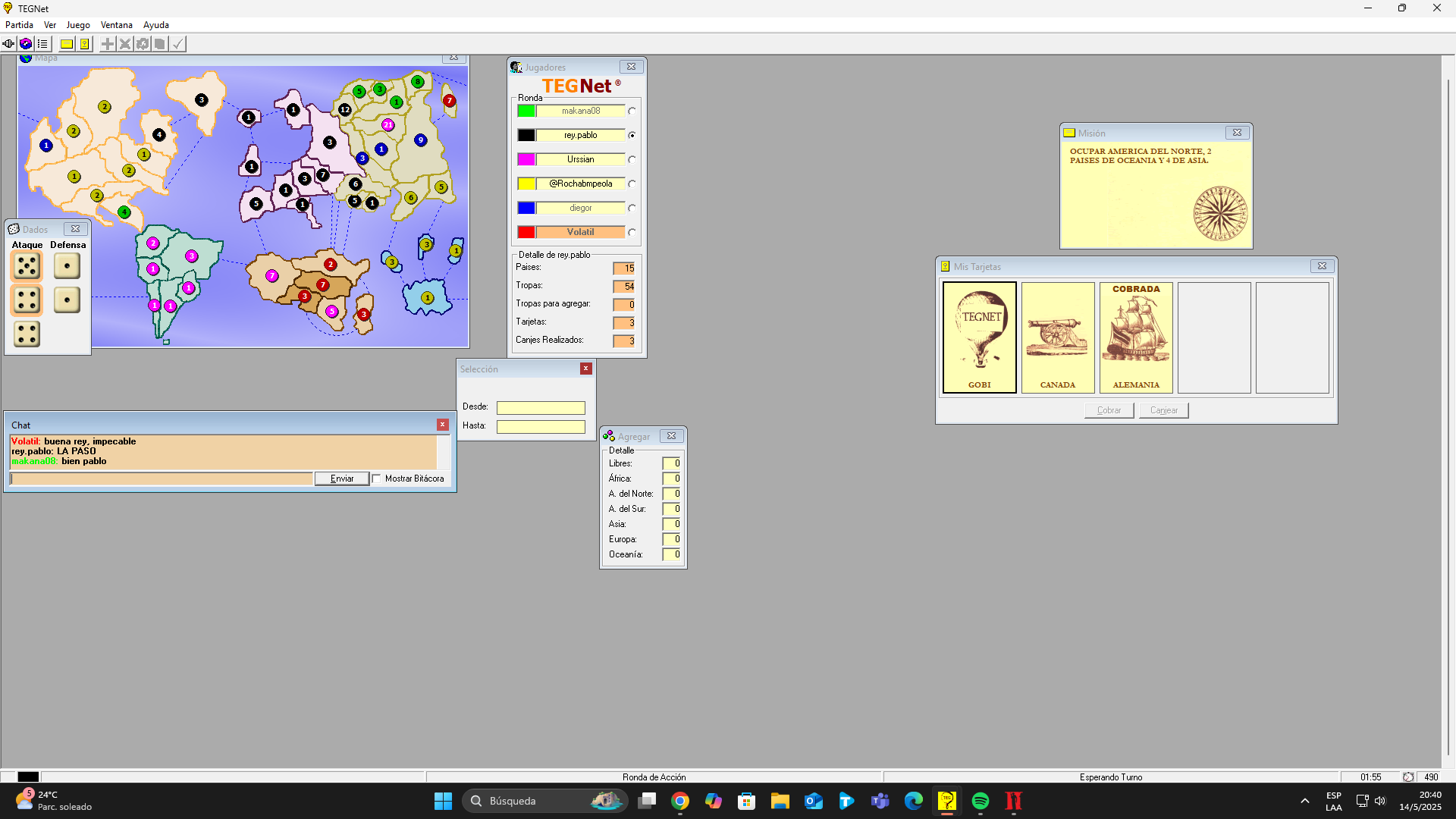The width and height of the screenshot is (1456, 819).
Task: Click the yellow country cards toolbar icon
Action: [85, 44]
